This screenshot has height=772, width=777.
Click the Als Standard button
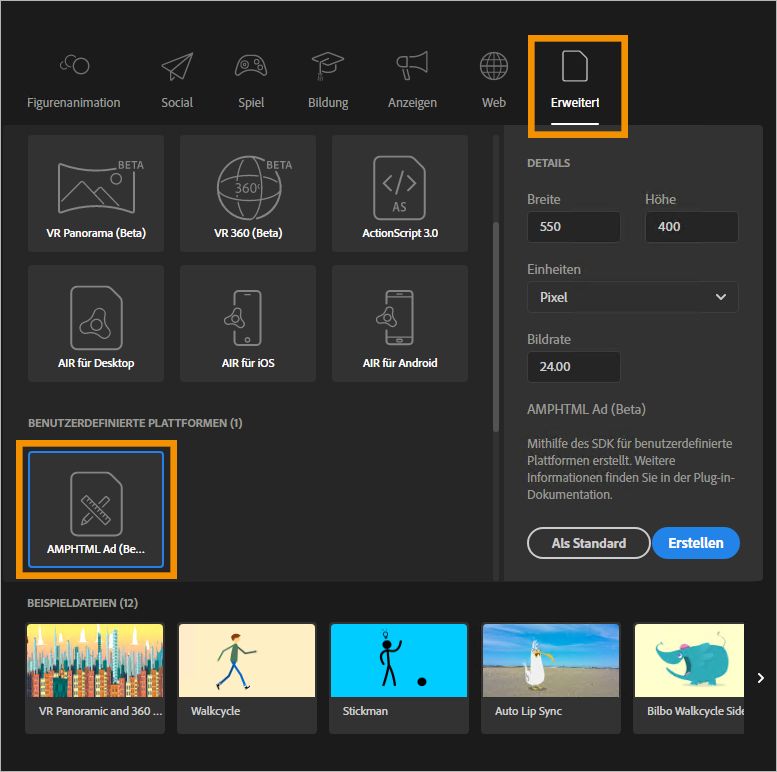coord(589,543)
